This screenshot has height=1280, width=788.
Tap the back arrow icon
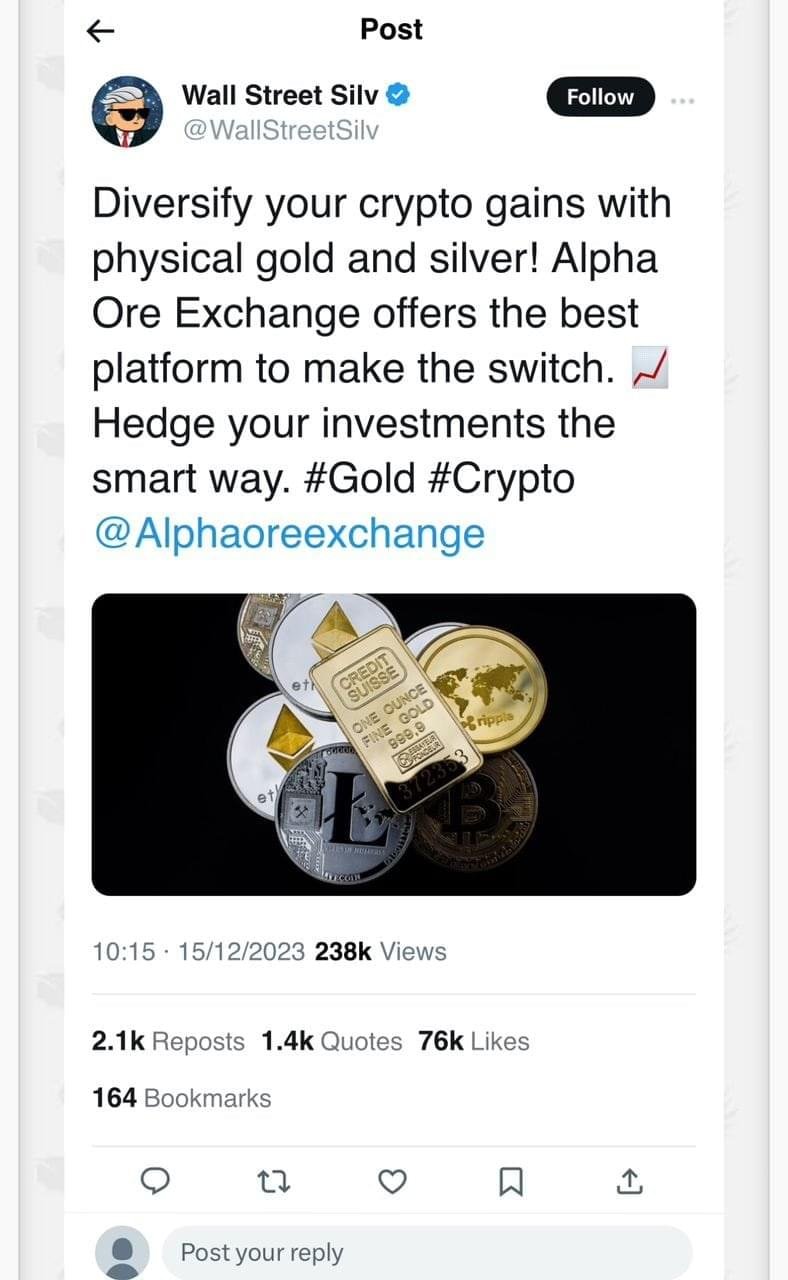pos(101,32)
